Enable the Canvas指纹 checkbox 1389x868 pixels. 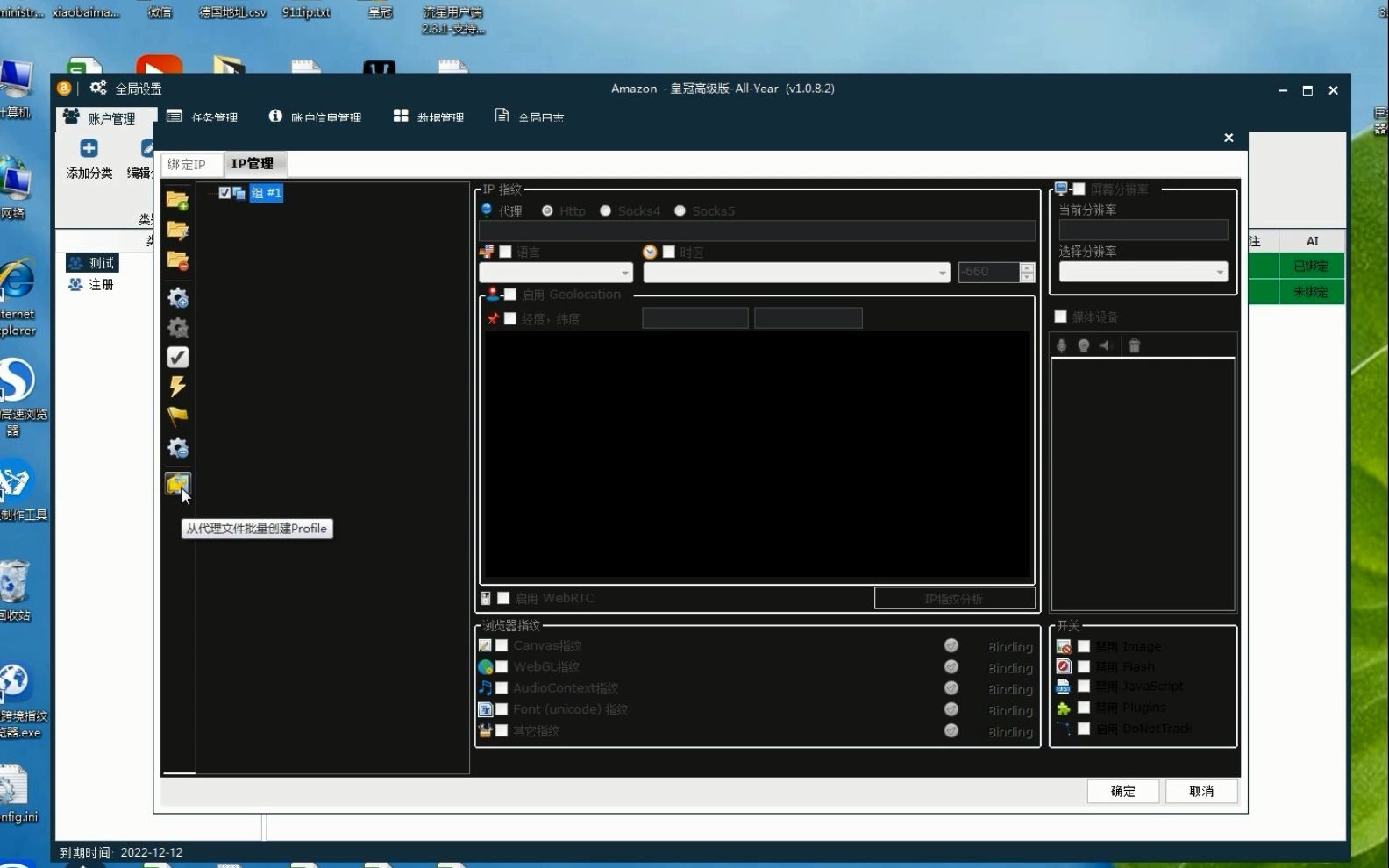tap(502, 645)
